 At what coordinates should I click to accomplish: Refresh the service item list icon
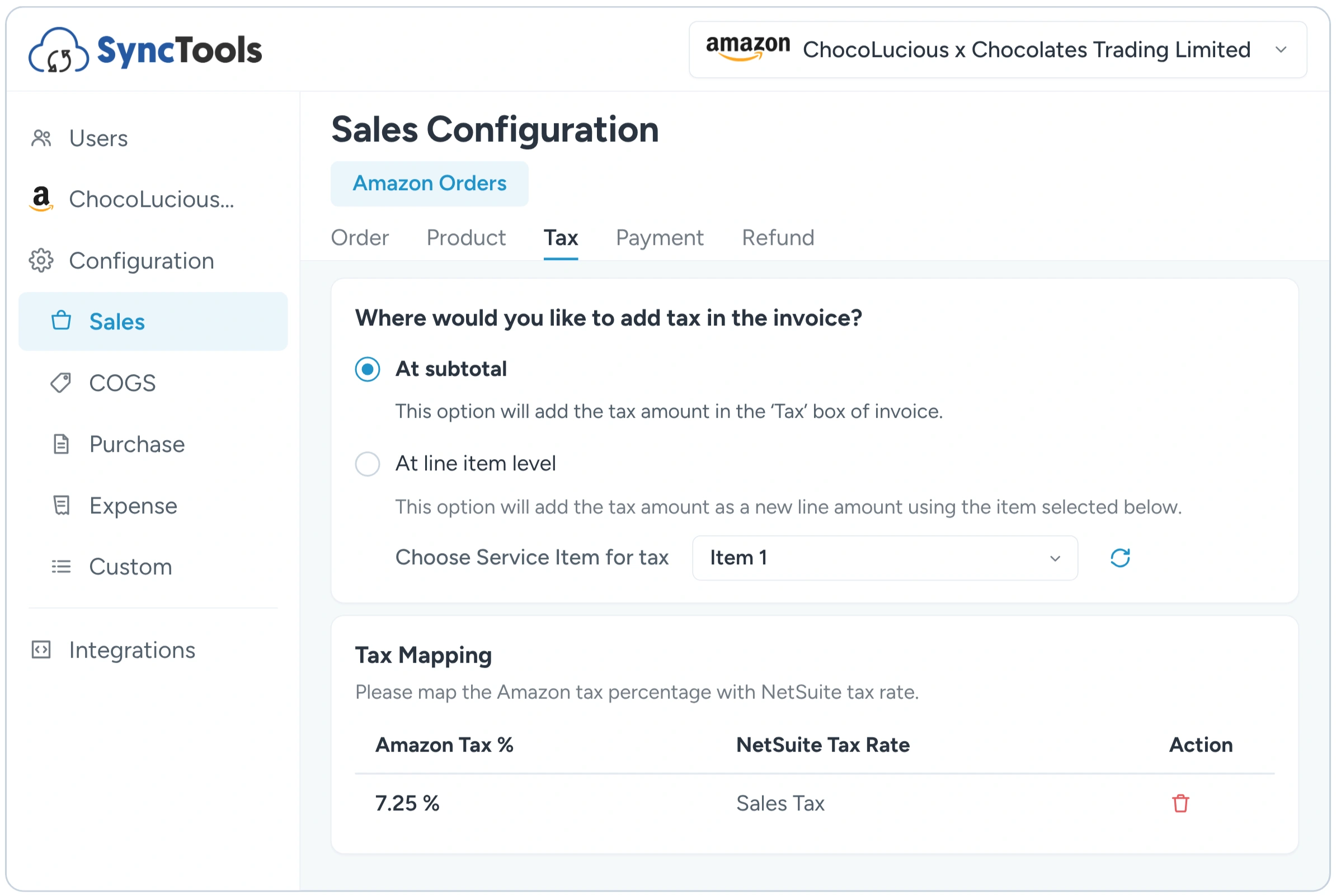click(1121, 558)
